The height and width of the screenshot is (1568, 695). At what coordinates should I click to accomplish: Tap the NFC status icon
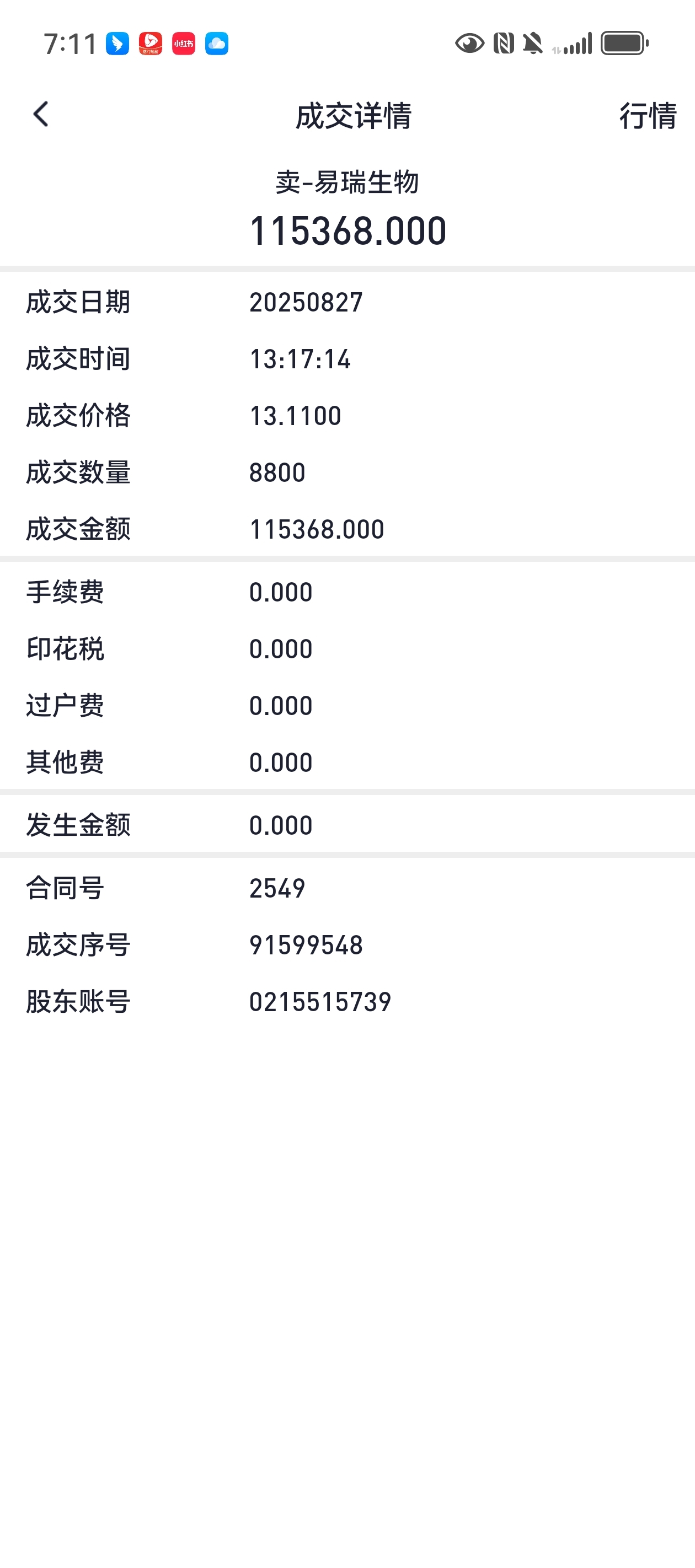pos(504,44)
